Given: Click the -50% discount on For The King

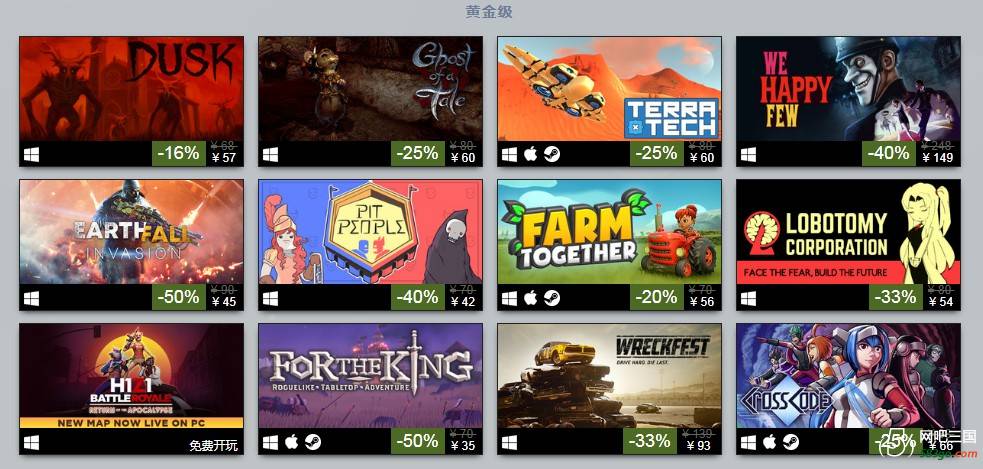Looking at the screenshot, I should (x=418, y=441).
